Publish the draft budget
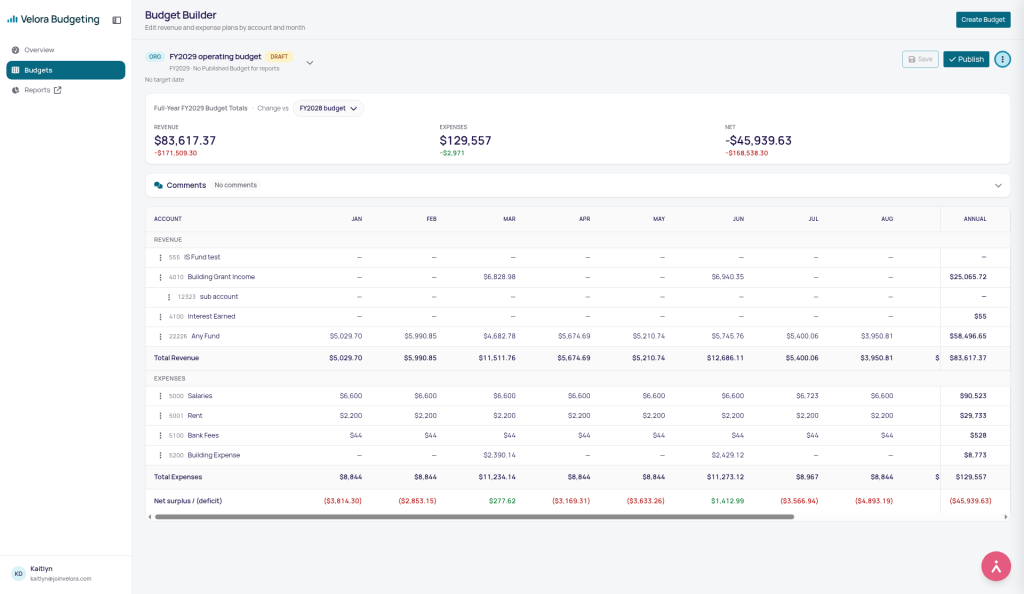Viewport: 1024px width, 594px height. pos(966,59)
